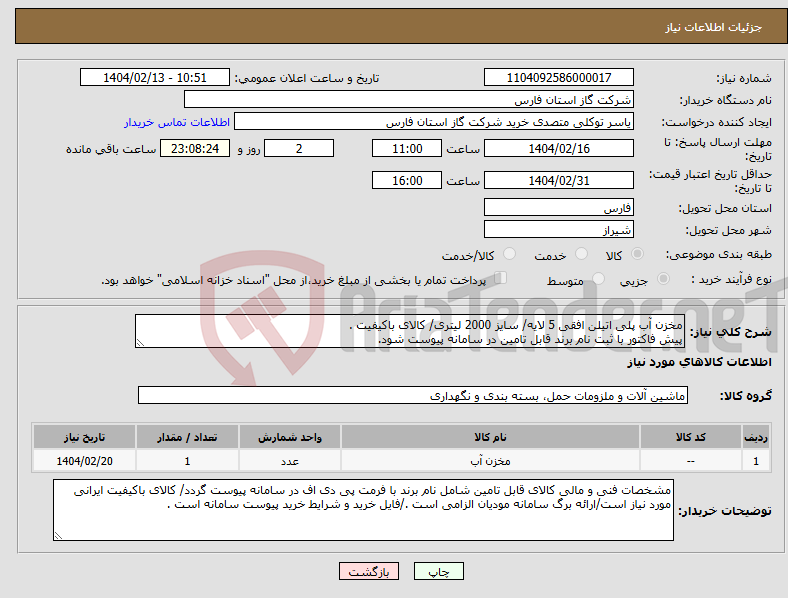Click the price validity date 1404/02/31

(559, 180)
